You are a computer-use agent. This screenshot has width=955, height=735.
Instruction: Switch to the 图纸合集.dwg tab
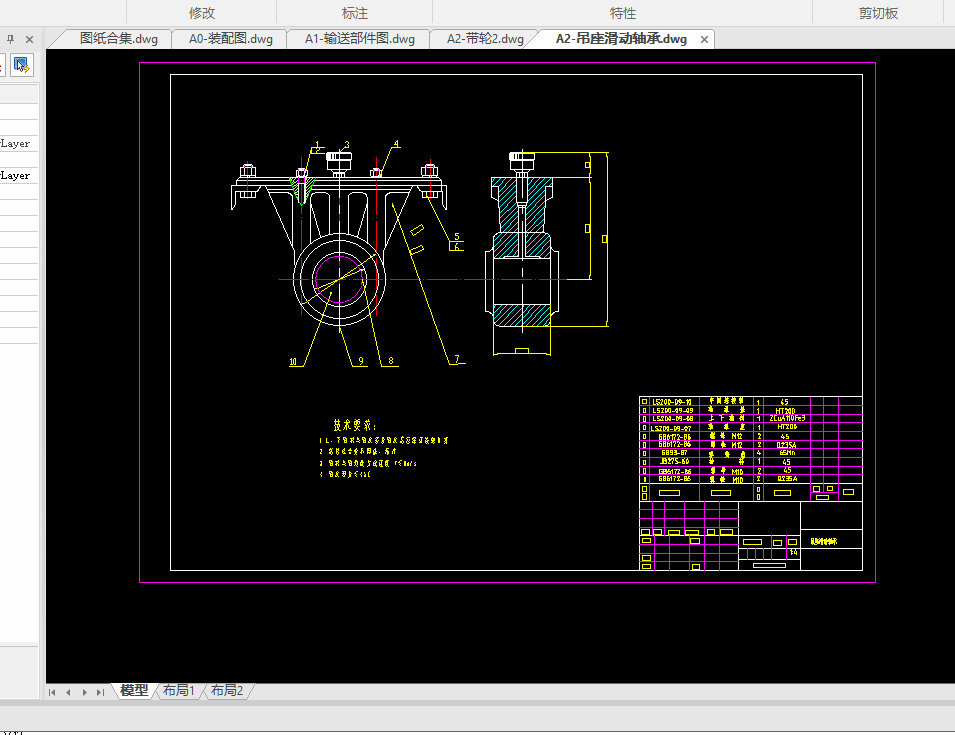(x=118, y=39)
